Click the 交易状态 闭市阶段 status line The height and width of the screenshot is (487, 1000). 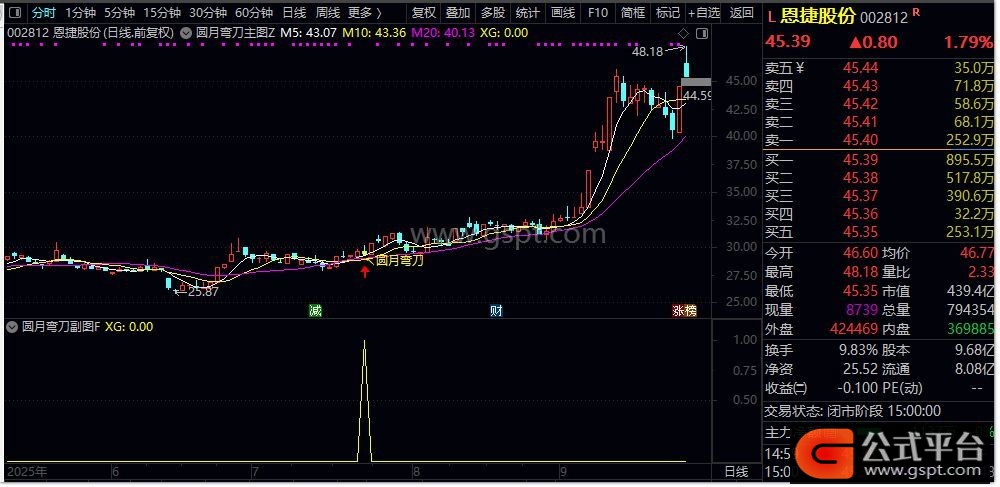853,412
